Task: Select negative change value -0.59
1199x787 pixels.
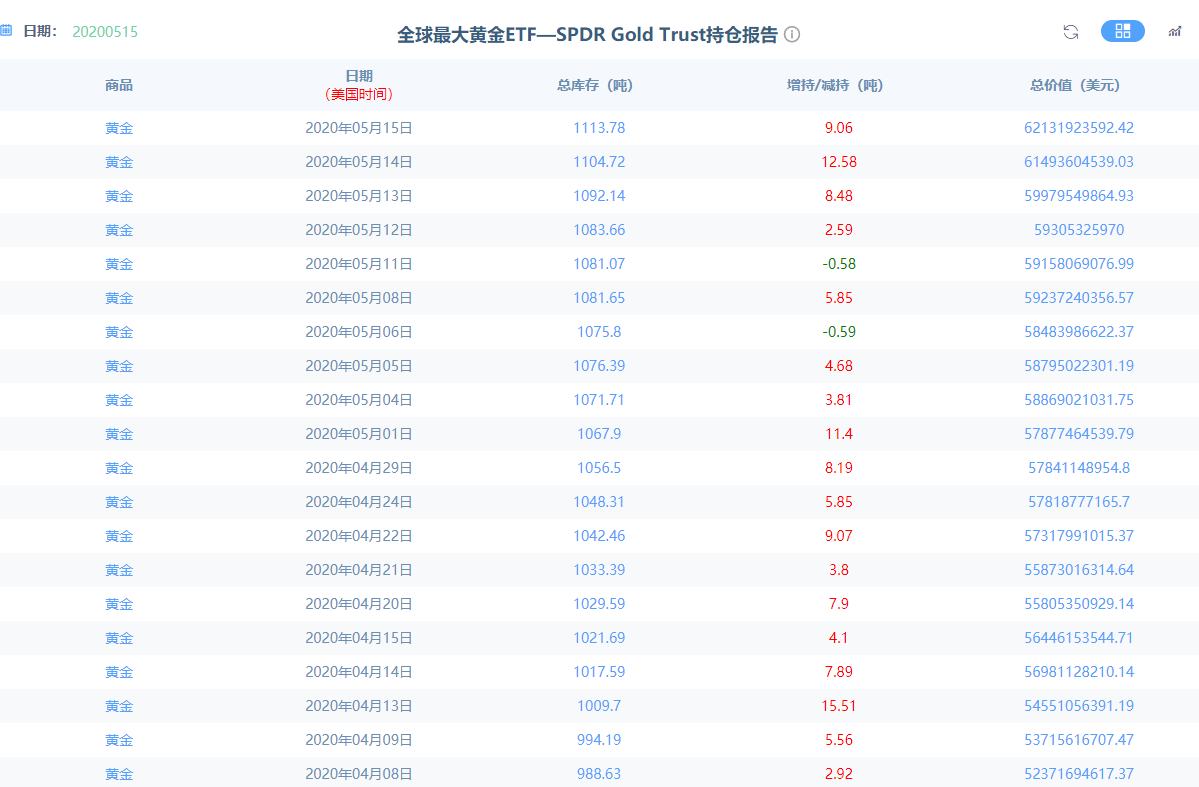Action: [839, 332]
